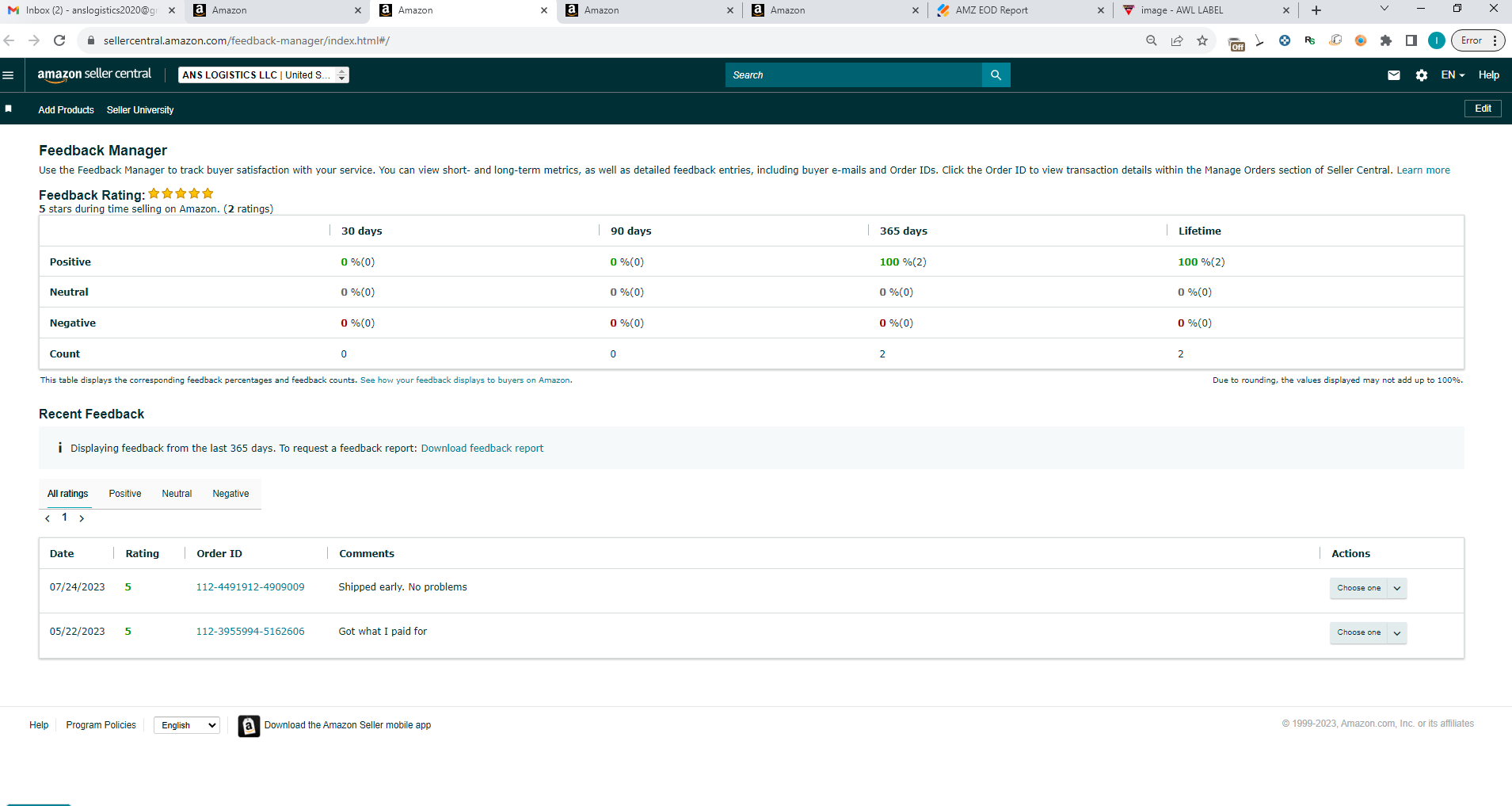This screenshot has width=1512, height=806.
Task: Reload the page with the browser refresh icon
Action: 59,40
